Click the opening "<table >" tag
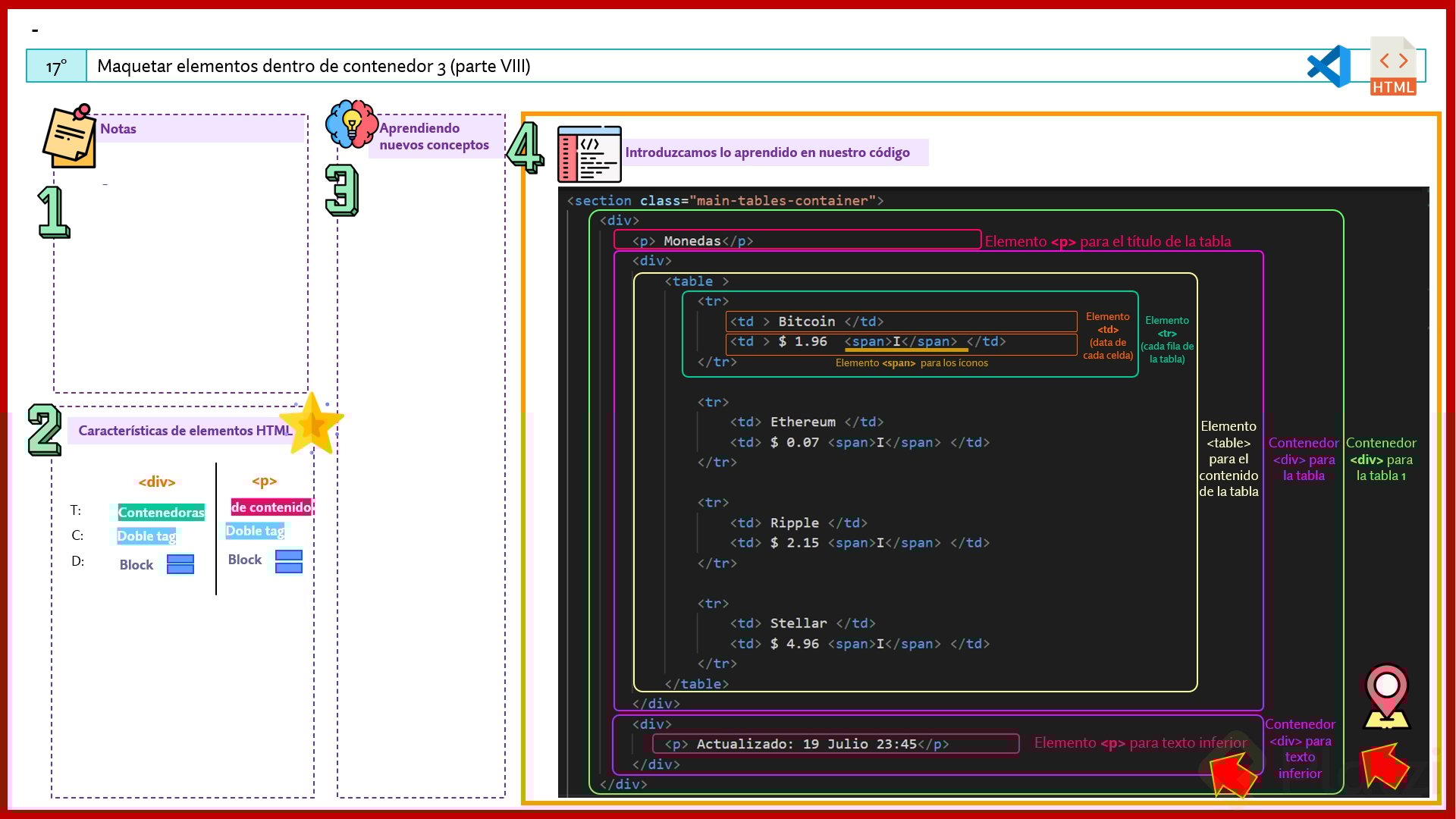 click(697, 281)
